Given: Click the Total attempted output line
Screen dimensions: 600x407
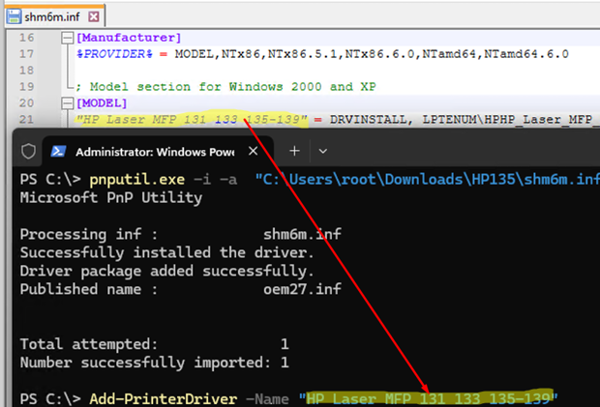Looking at the screenshot, I should [154, 344].
